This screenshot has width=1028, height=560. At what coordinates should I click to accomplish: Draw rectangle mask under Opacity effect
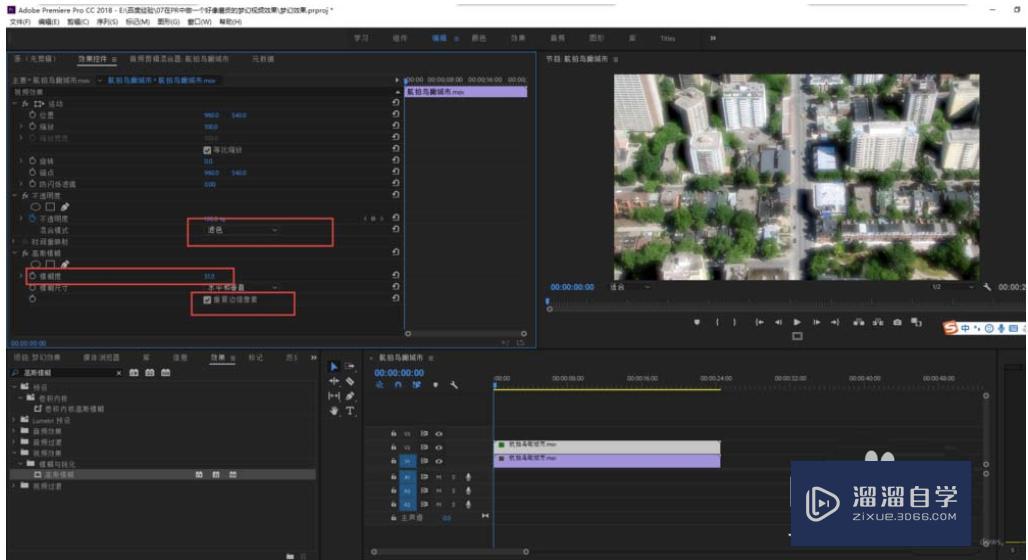pyautogui.click(x=50, y=207)
